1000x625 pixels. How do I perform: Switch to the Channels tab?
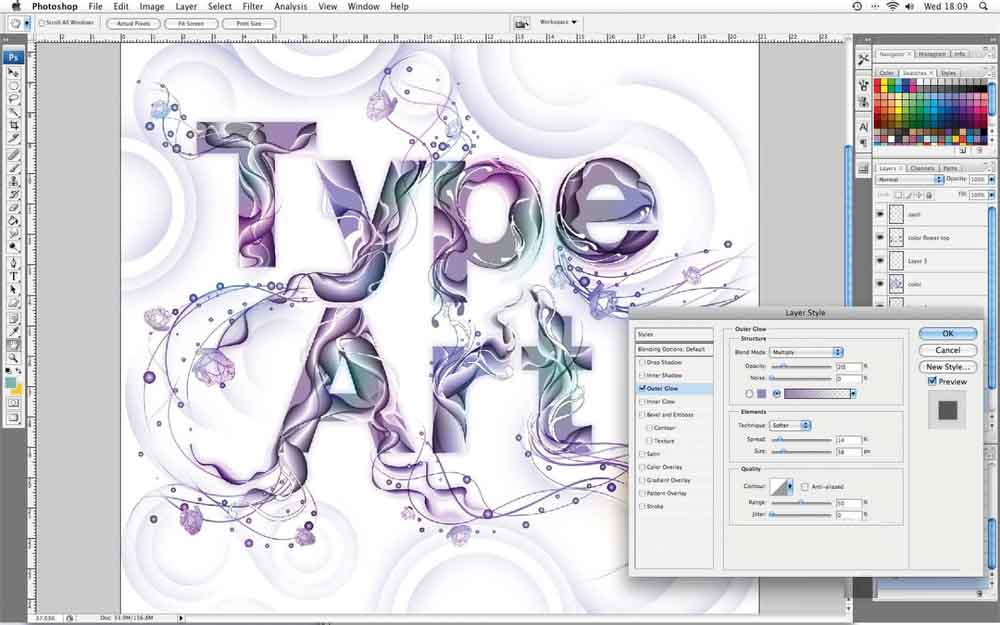pos(922,168)
